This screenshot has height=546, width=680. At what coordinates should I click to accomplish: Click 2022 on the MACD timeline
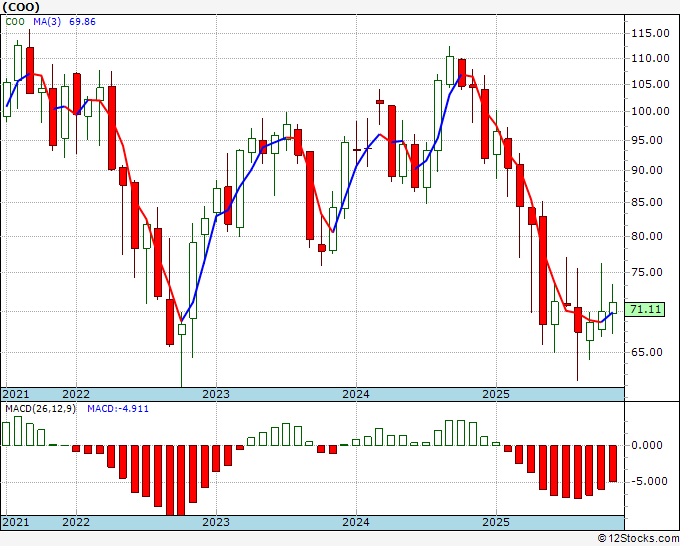76,522
